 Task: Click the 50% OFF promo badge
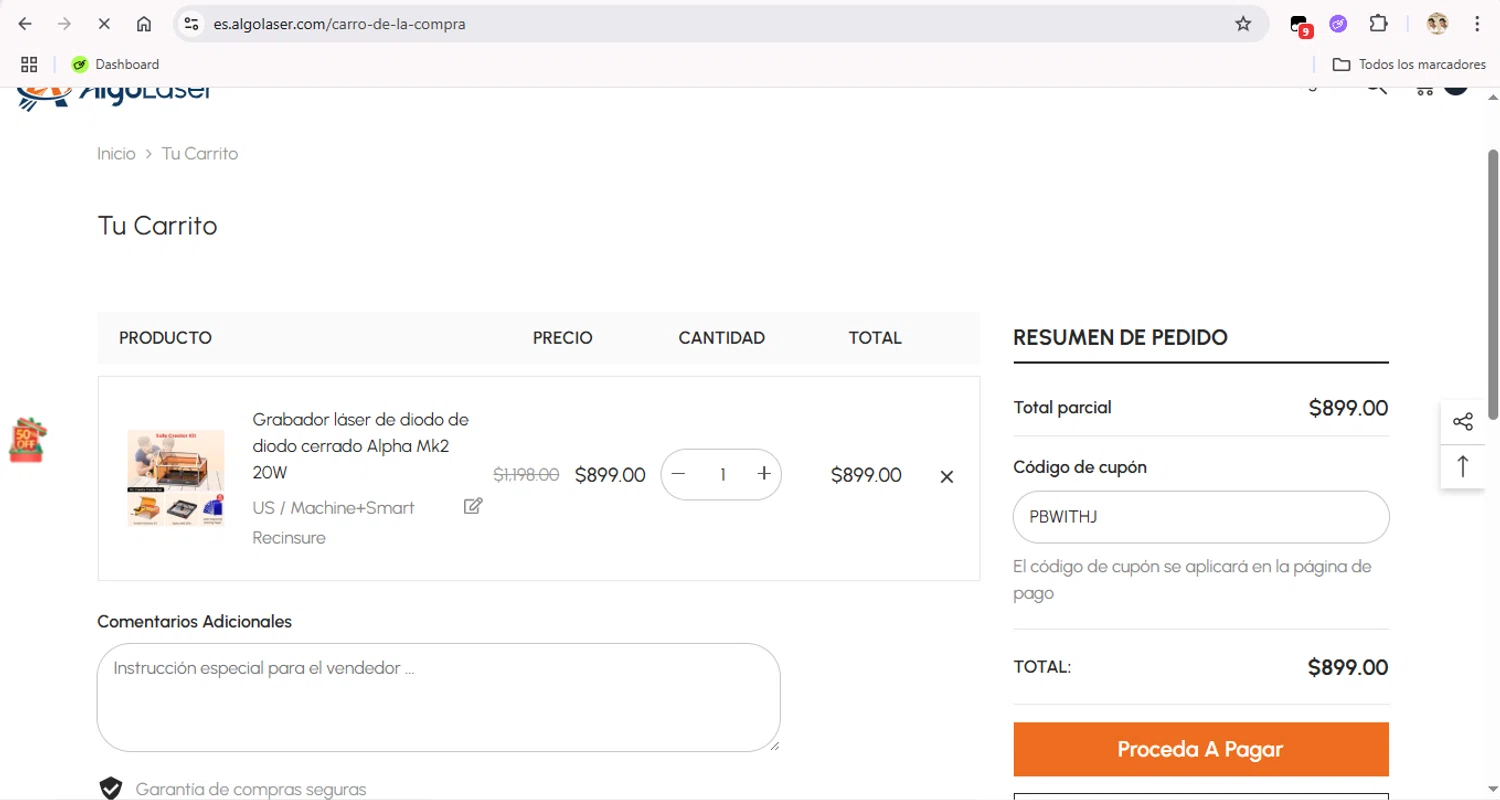click(28, 440)
